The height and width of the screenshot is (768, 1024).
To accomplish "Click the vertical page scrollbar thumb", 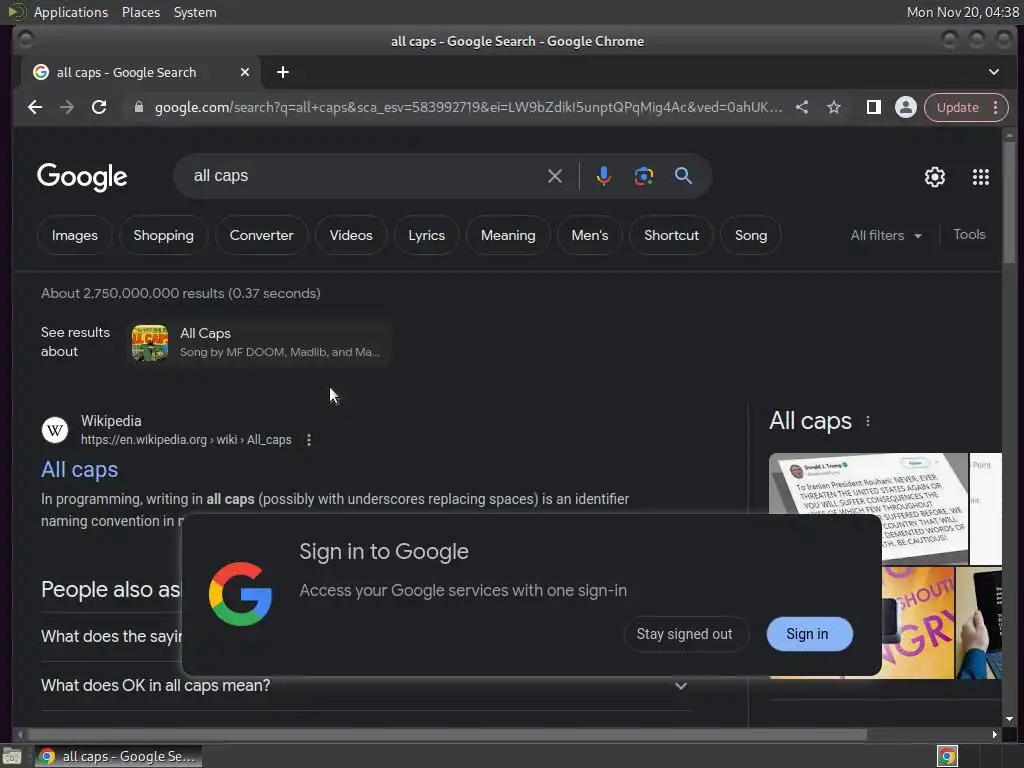I will pyautogui.click(x=1009, y=202).
